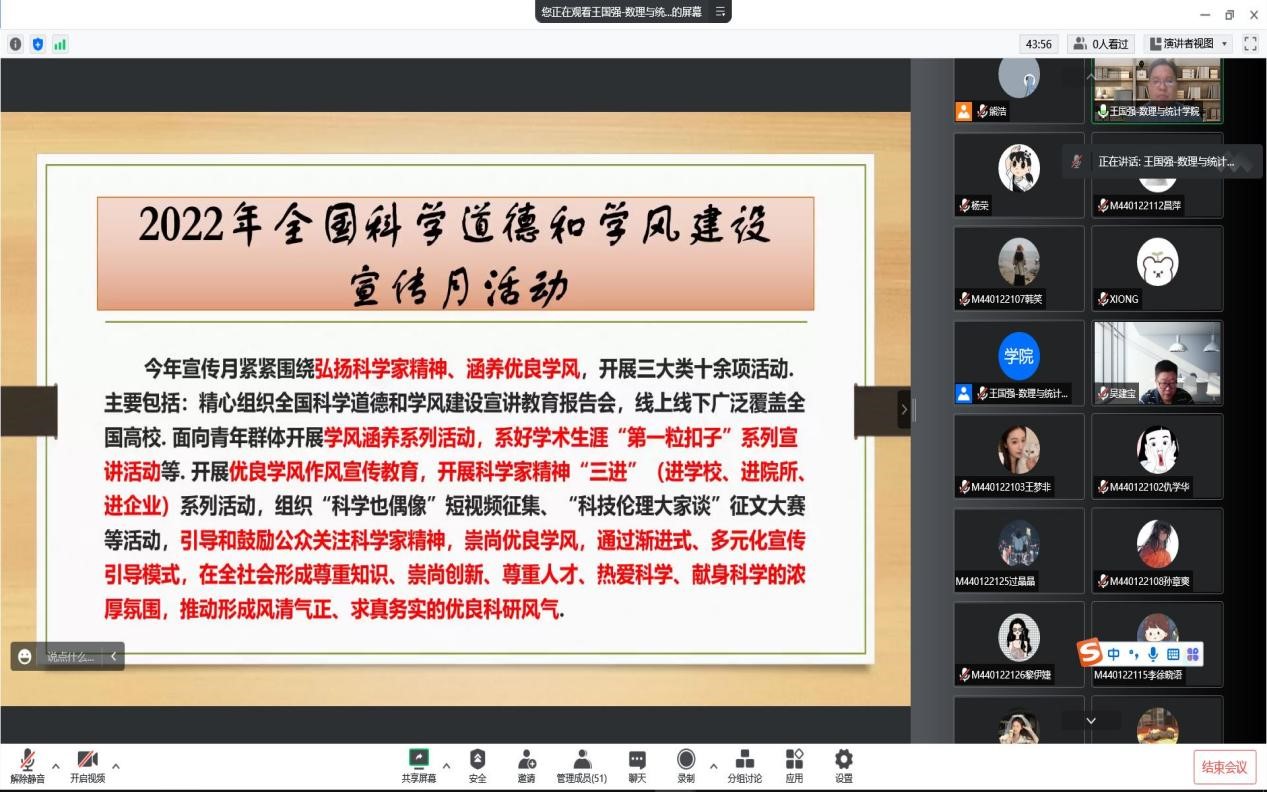This screenshot has height=792, width=1267.
Task: Click the 邀请 invite icon
Action: (526, 765)
